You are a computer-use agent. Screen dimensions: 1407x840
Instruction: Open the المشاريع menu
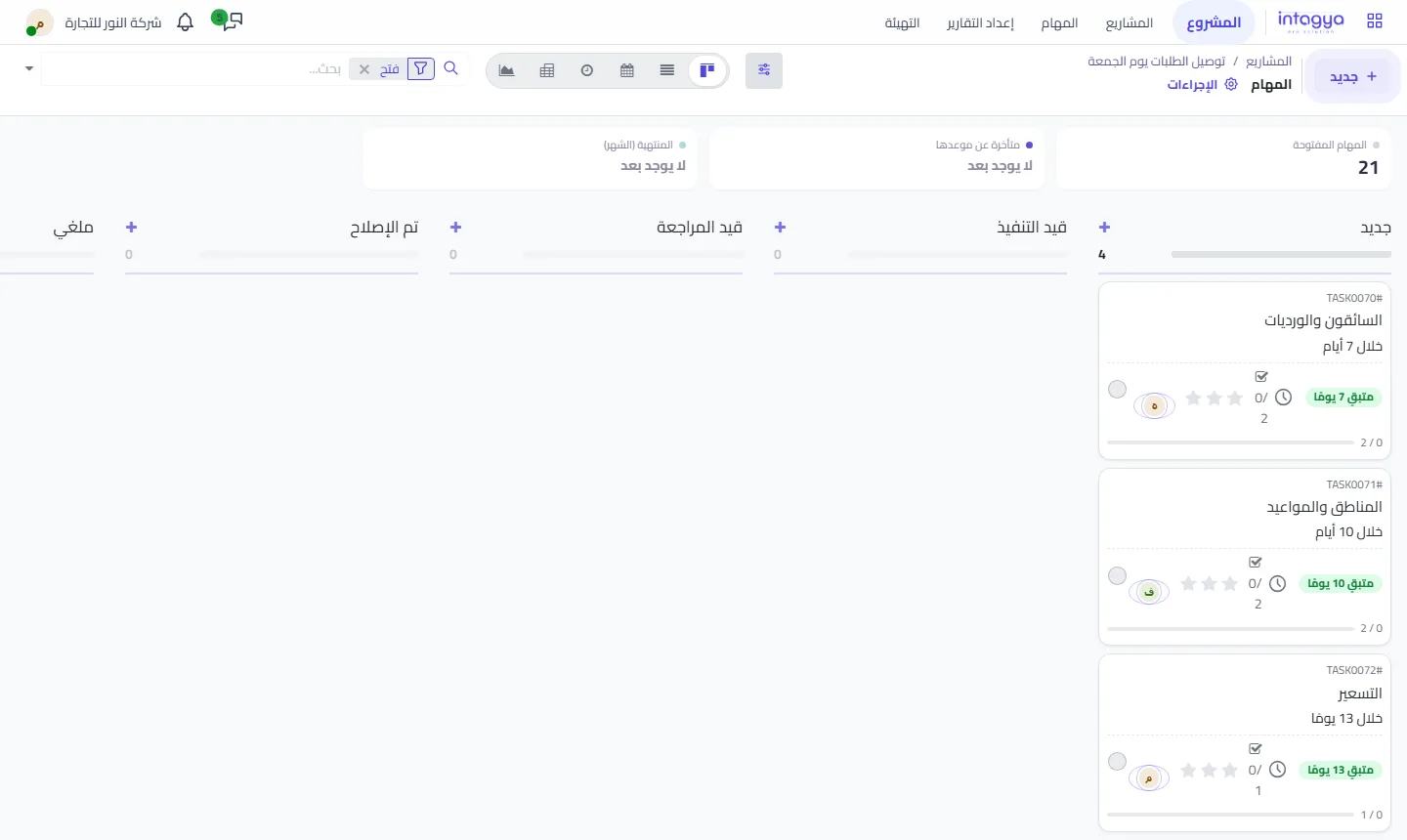(1130, 22)
